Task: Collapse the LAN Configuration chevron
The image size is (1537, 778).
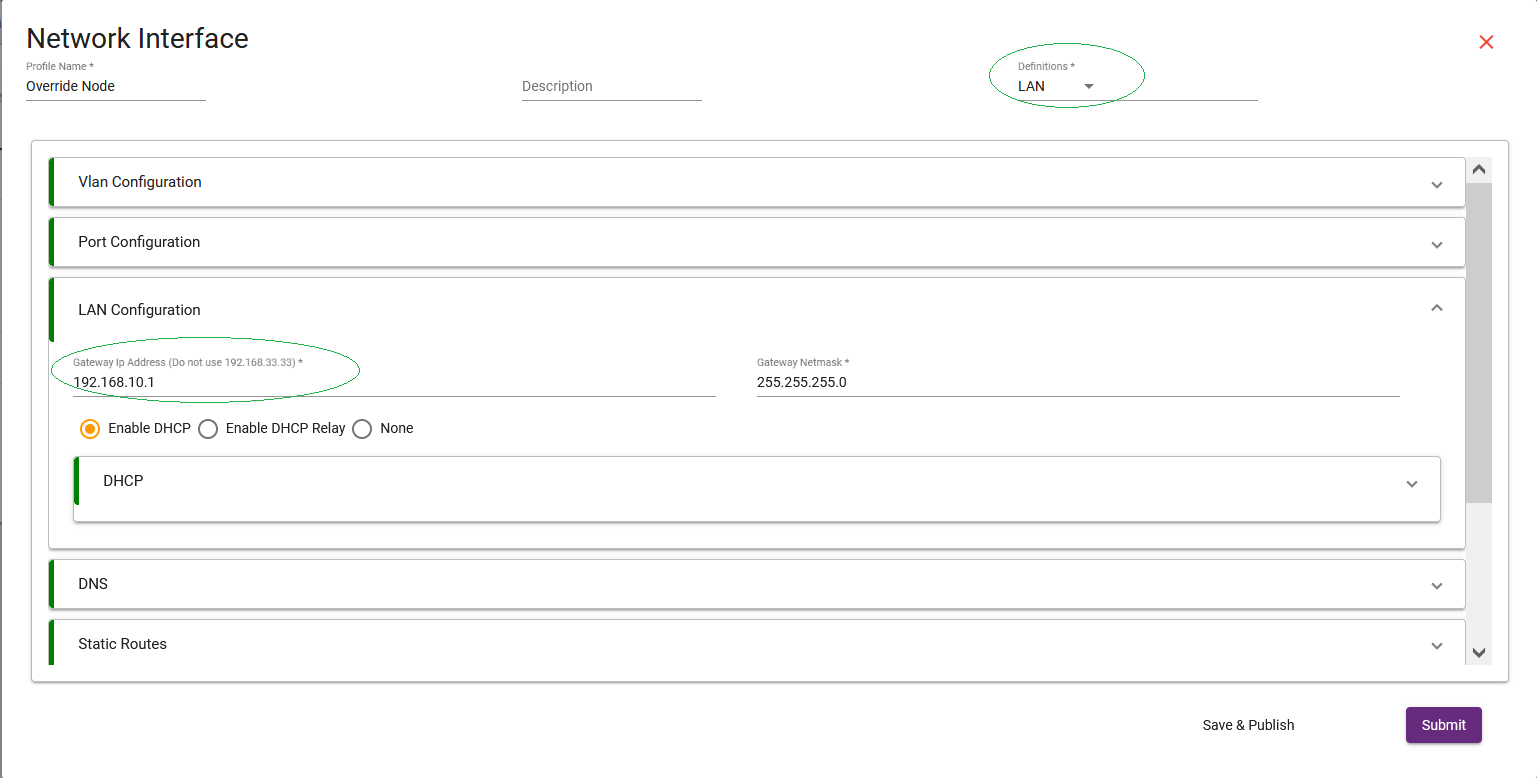Action: coord(1437,308)
